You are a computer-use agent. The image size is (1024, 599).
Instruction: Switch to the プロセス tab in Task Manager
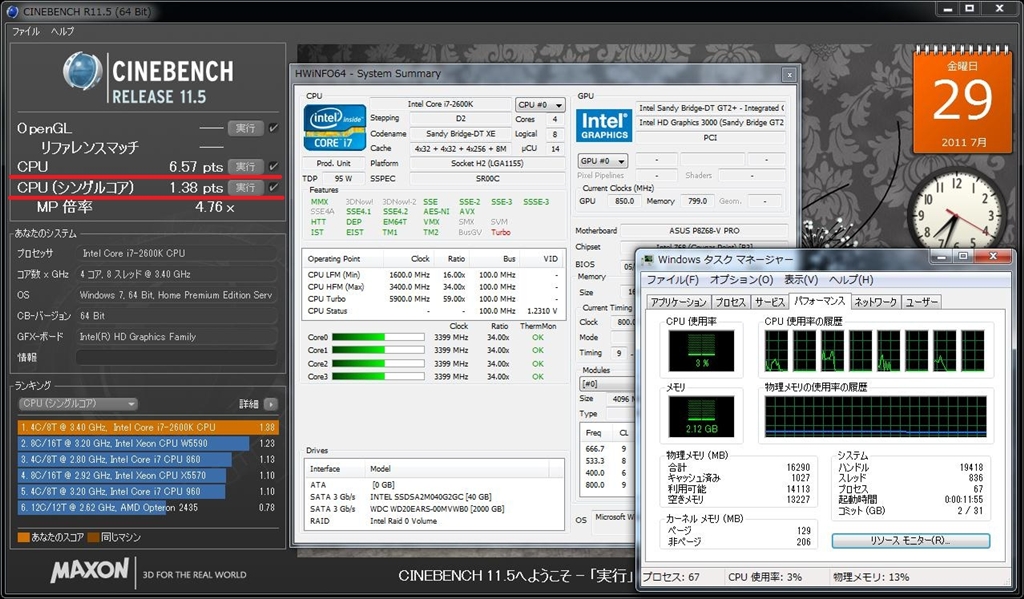click(730, 302)
